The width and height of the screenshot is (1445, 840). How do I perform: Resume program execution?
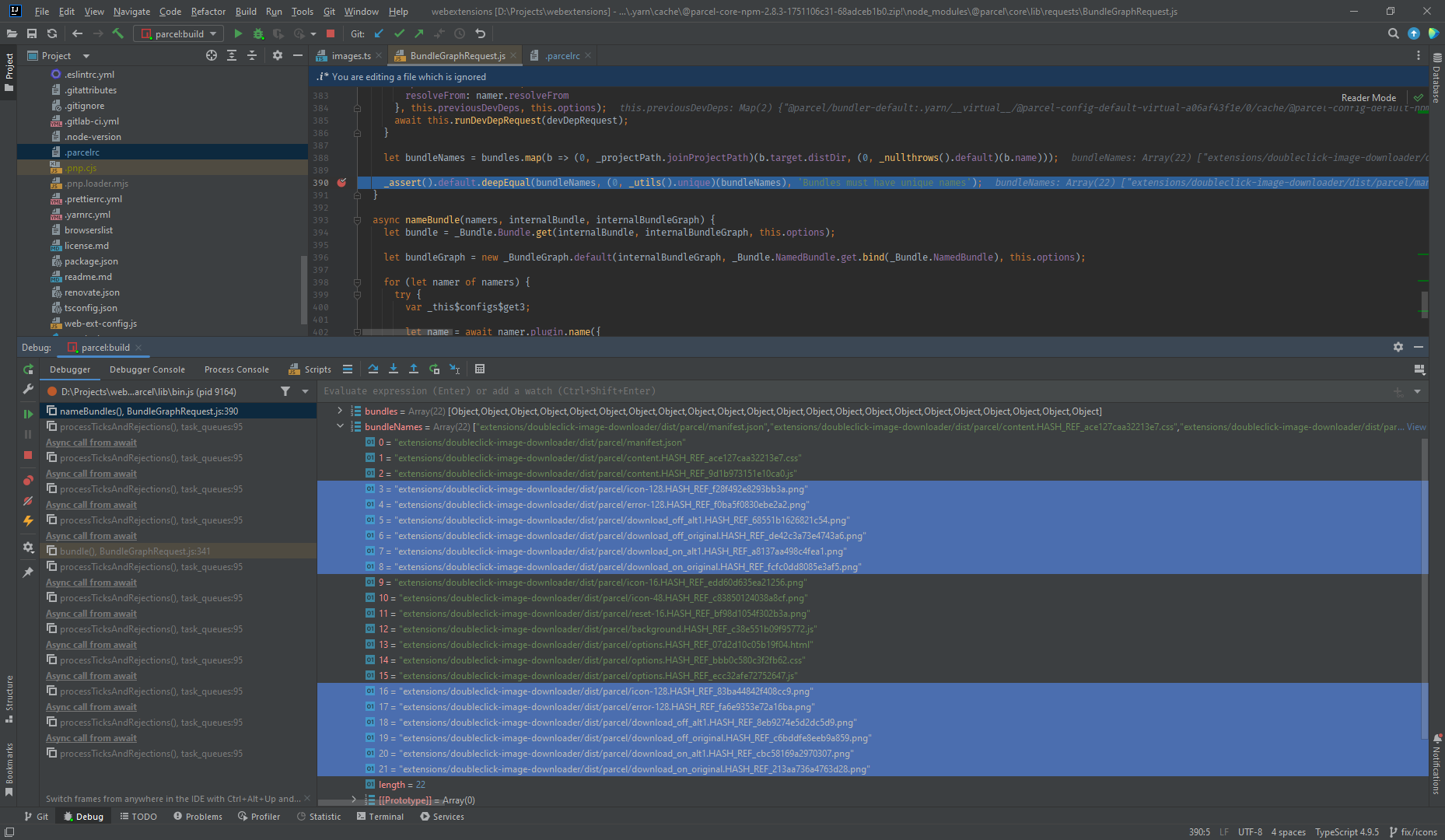[27, 412]
